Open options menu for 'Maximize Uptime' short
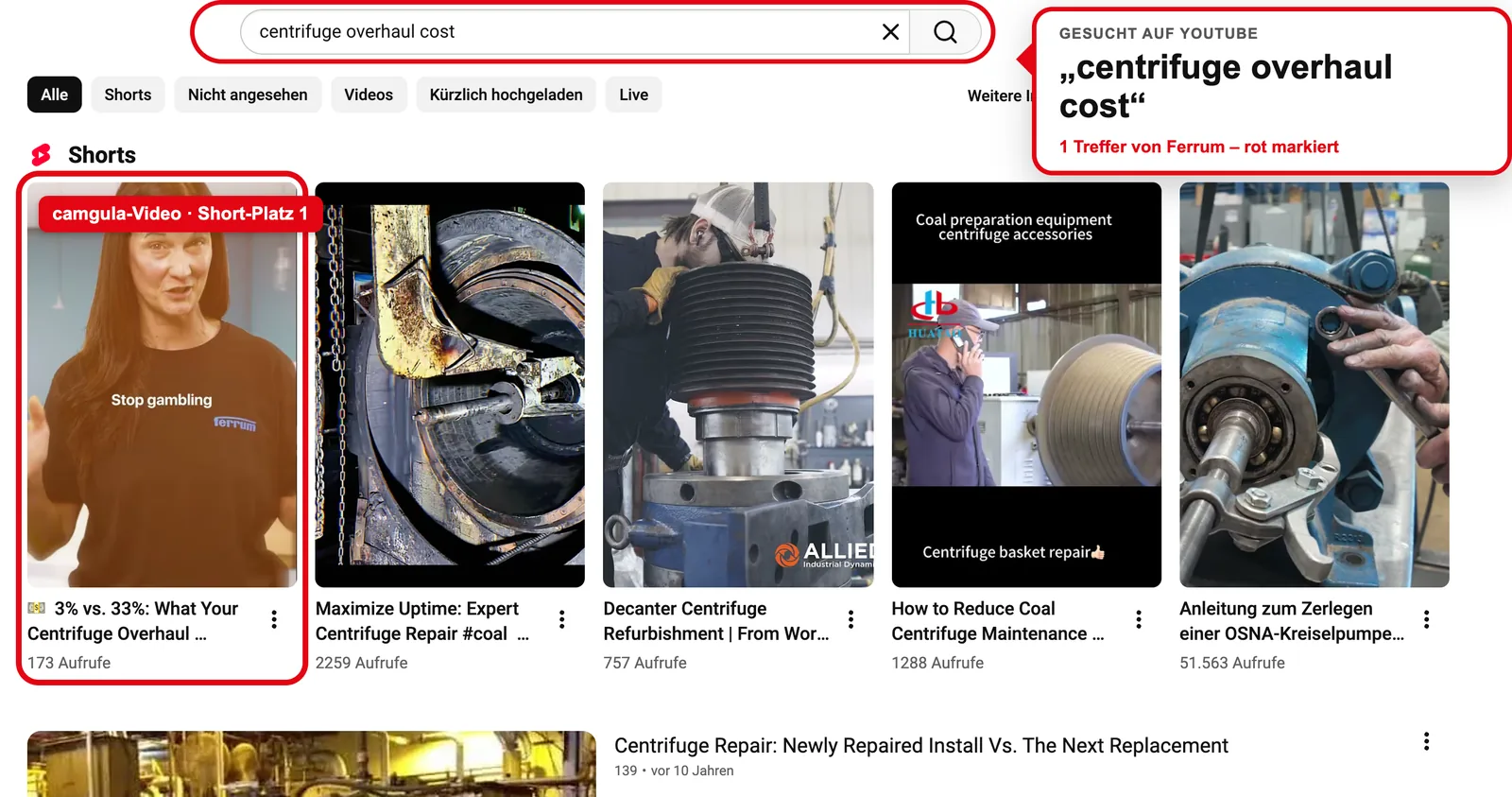This screenshot has height=797, width=1512. point(562,619)
